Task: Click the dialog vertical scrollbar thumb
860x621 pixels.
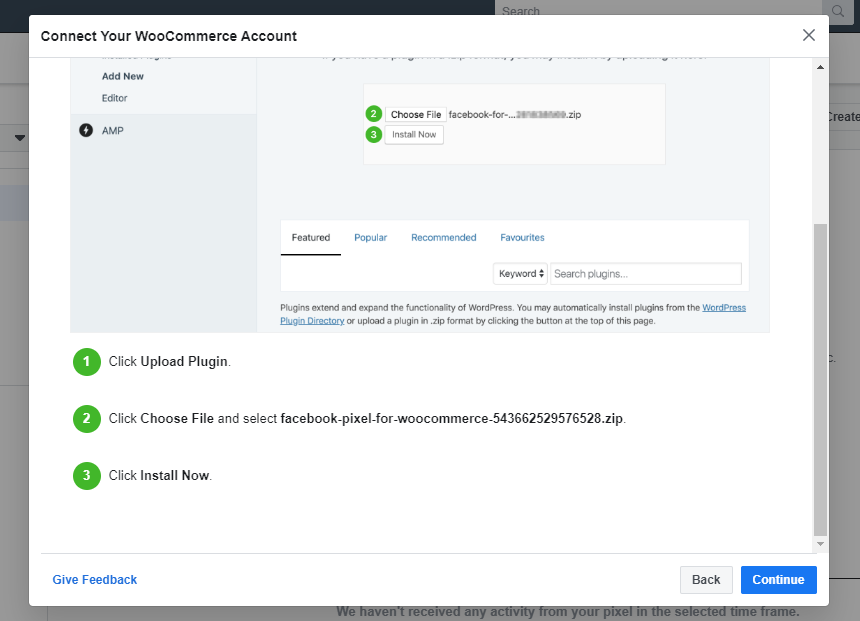Action: tap(820, 379)
